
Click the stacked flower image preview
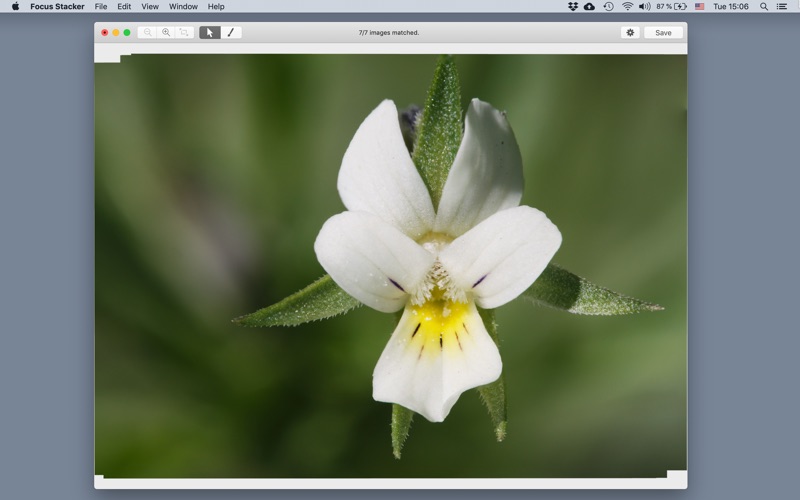point(391,266)
